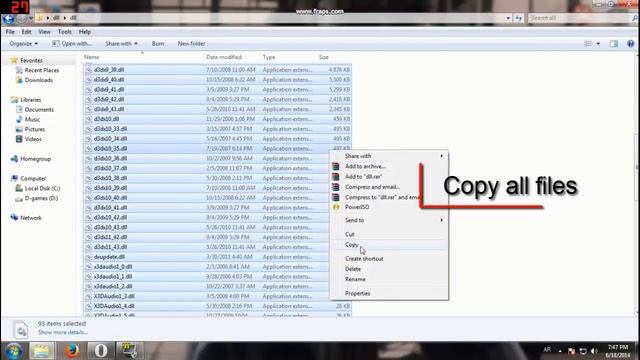Open Recent Places in navigation pane
Screen dimensions: 640x360
[x=42, y=70]
